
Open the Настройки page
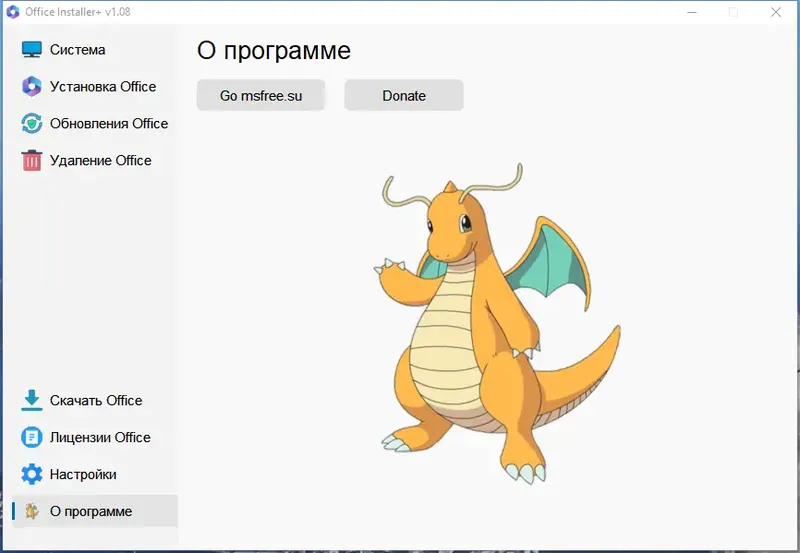click(x=95, y=474)
